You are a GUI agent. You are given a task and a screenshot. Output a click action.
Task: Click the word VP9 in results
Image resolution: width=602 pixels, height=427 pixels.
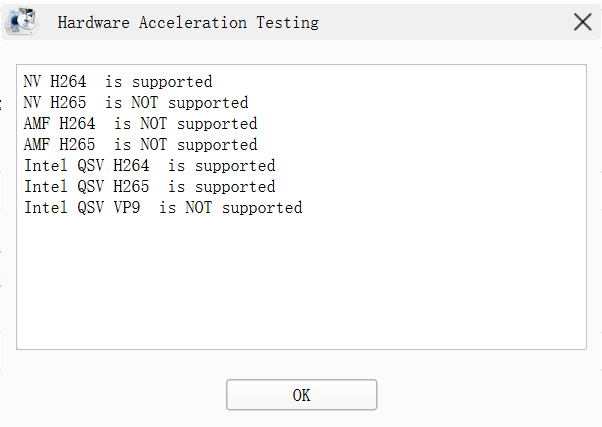pos(127,208)
